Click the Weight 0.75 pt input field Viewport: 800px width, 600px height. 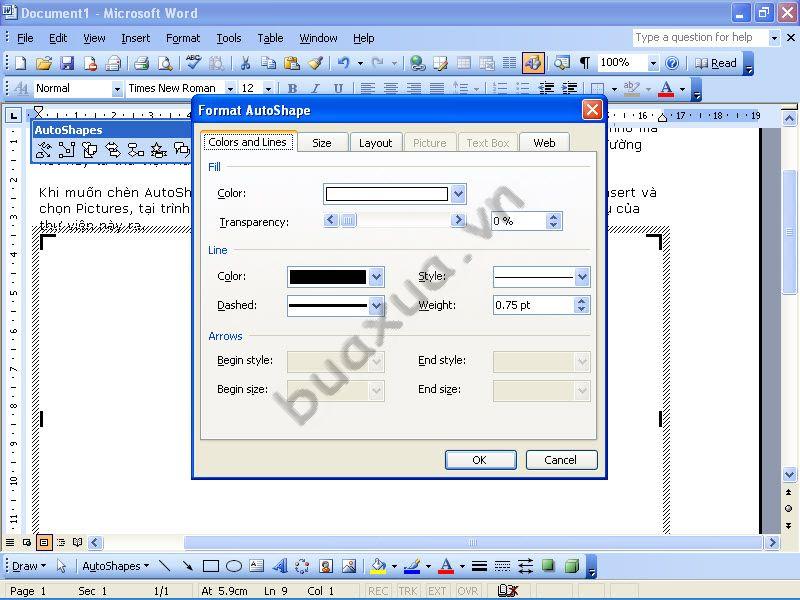coord(533,305)
